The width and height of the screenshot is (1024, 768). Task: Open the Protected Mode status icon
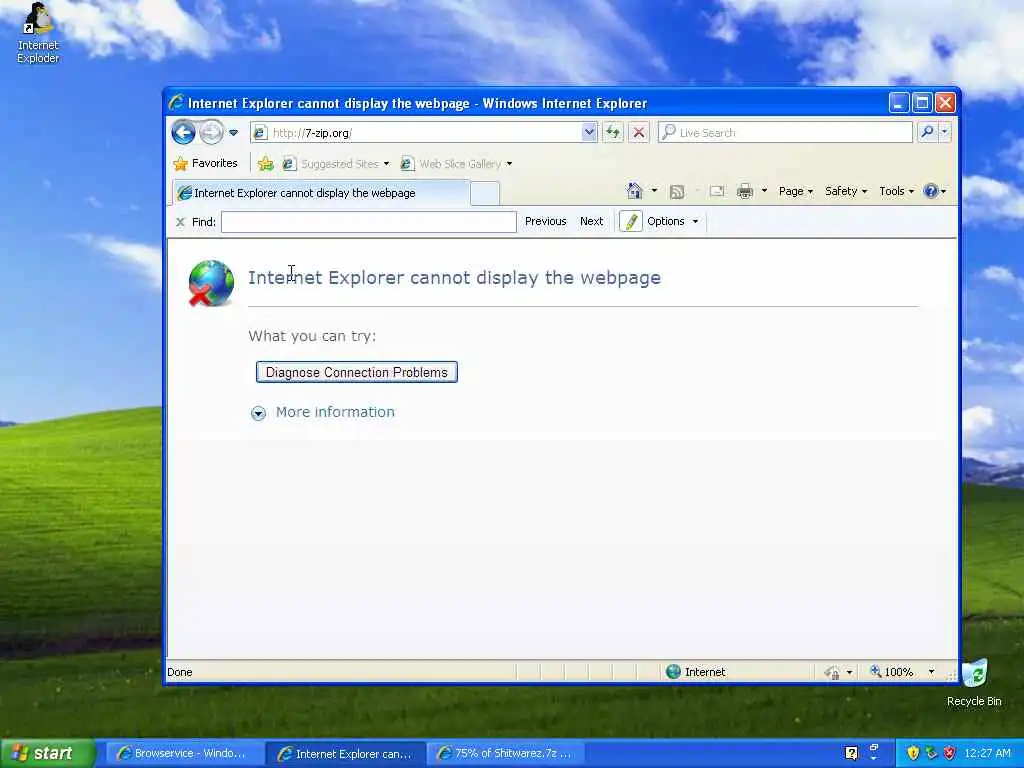(x=832, y=673)
